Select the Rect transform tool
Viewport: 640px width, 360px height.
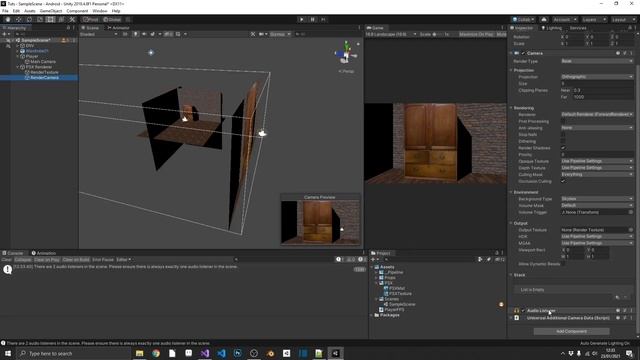pos(50,19)
